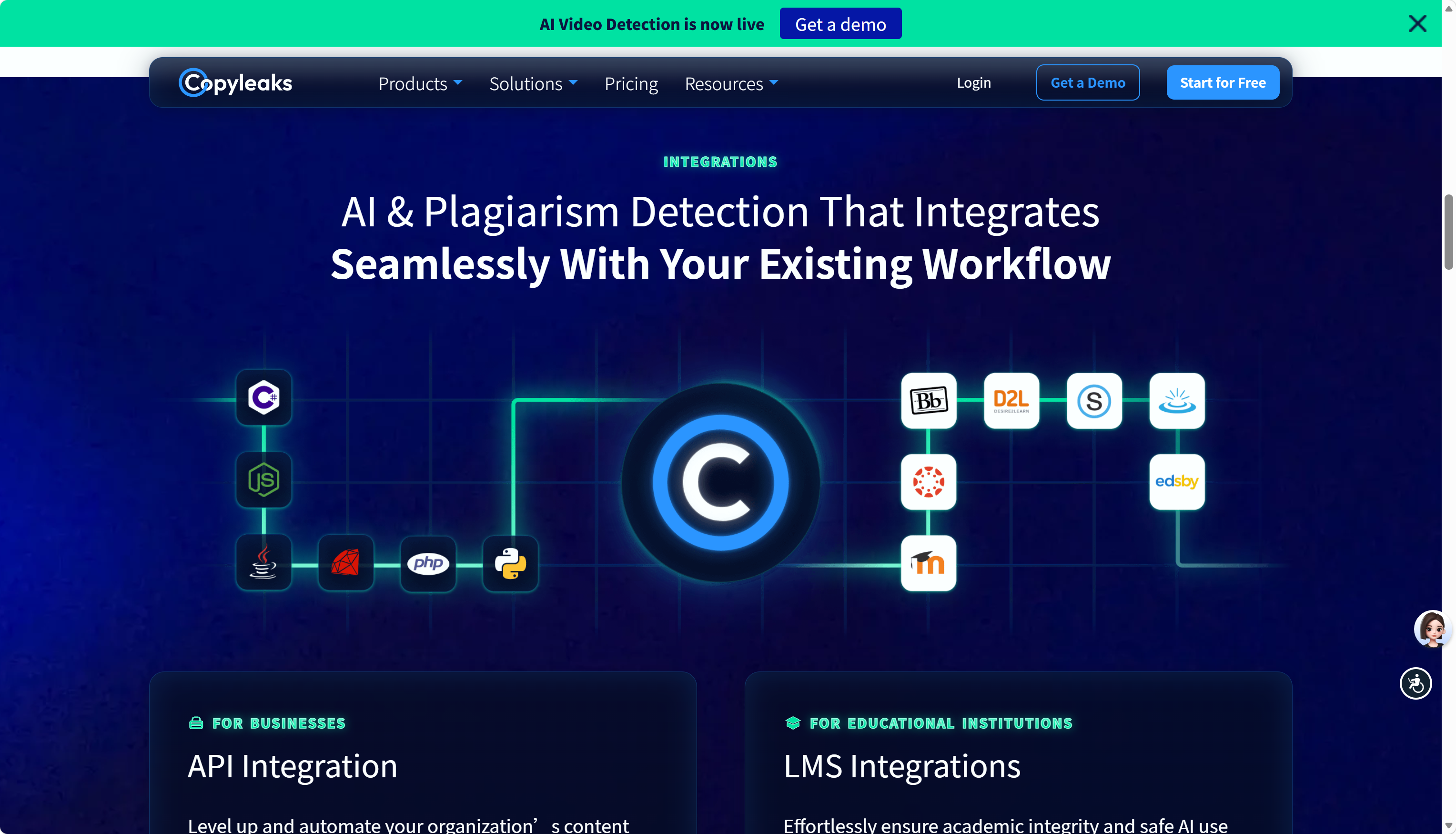Select the Python integration icon
Screen dimensions: 1456x834
[x=511, y=564]
